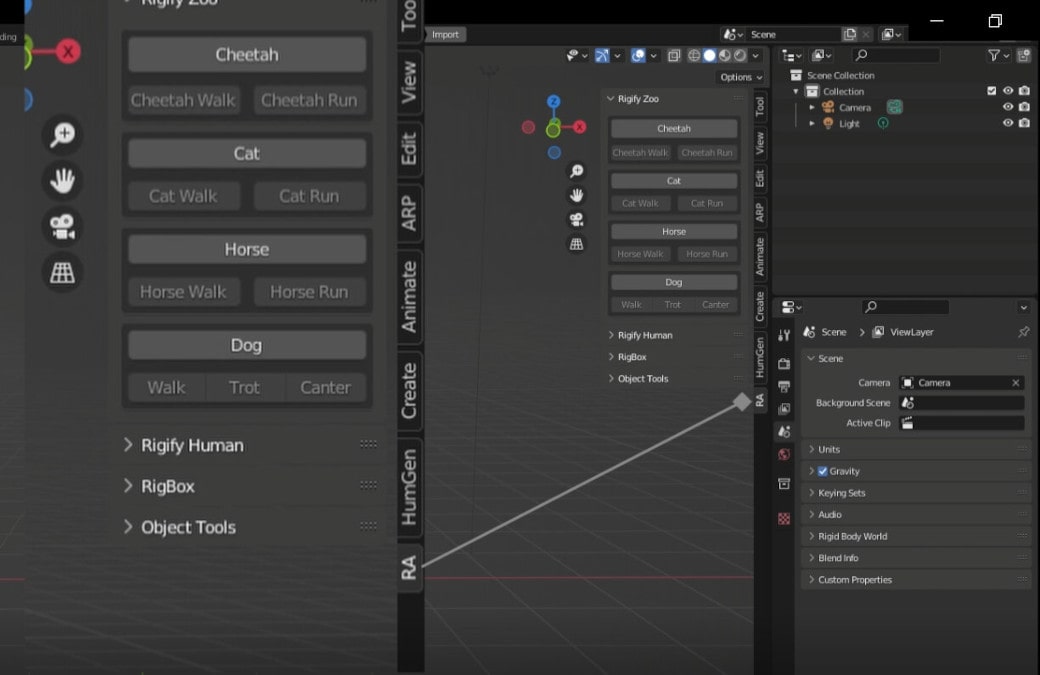
Task: Toggle X-ray icon in viewport header
Action: coord(674,56)
